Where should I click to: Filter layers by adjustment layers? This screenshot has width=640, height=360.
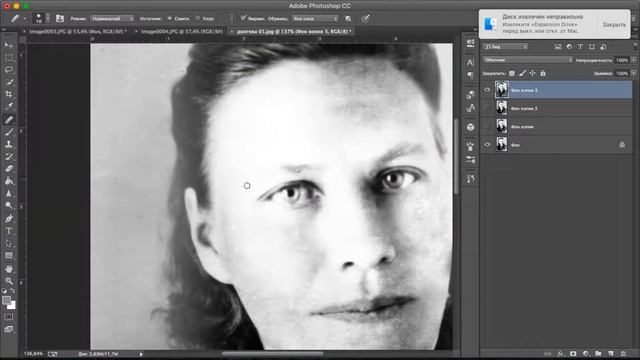(569, 47)
